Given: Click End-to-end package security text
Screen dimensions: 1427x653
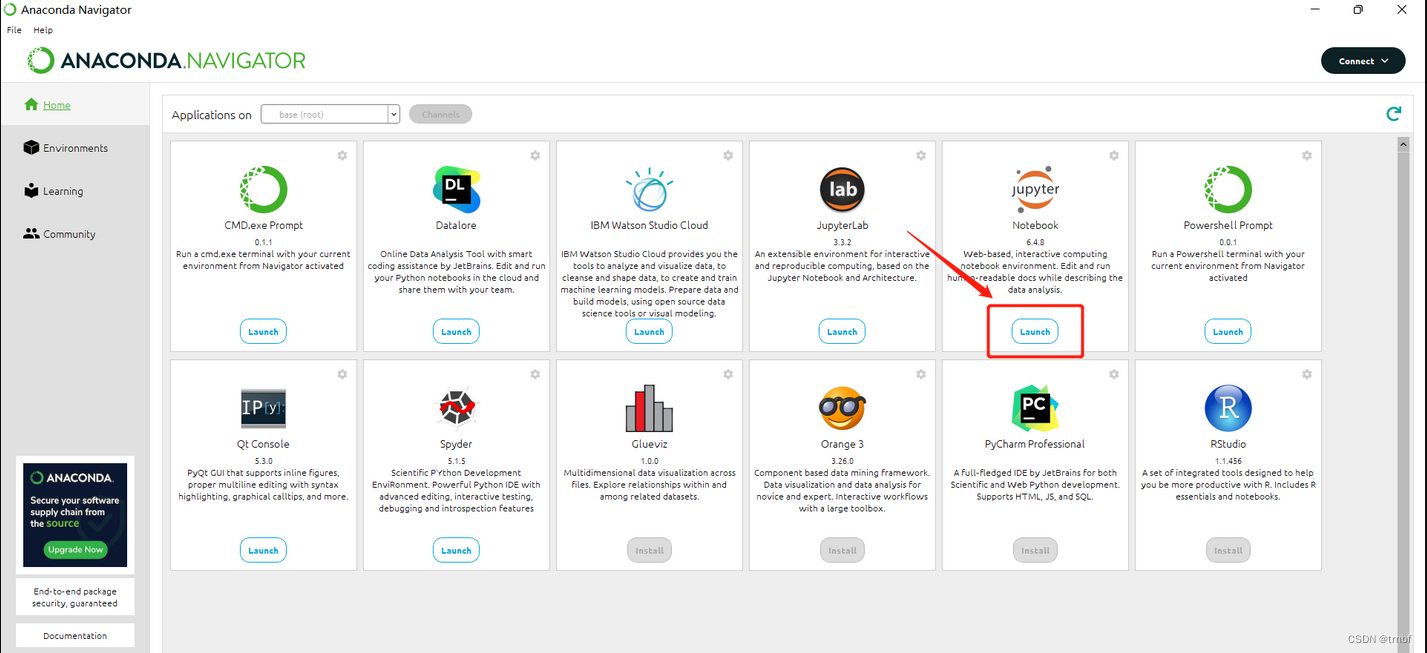Looking at the screenshot, I should [x=75, y=597].
